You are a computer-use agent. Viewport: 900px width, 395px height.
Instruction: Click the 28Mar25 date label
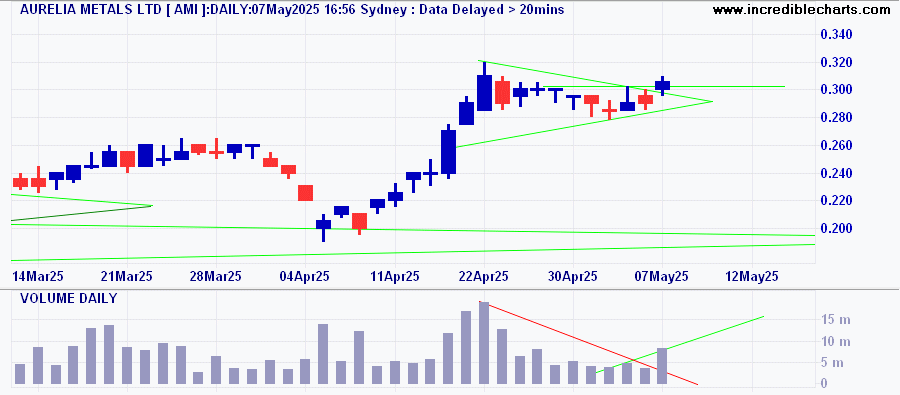216,276
